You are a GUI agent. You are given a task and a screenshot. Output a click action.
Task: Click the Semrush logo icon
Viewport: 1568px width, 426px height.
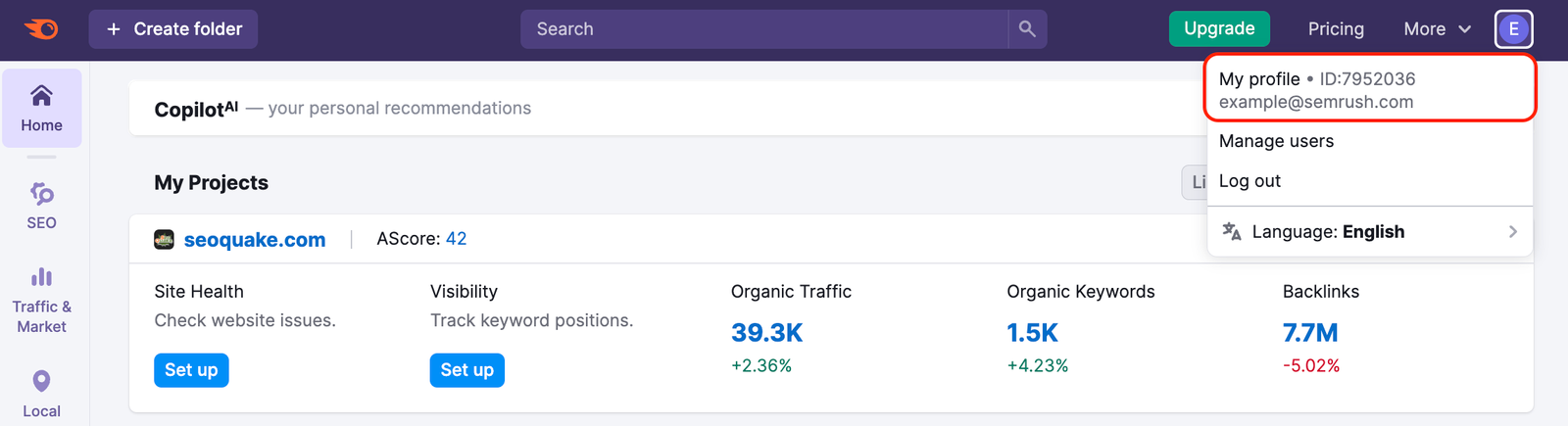(x=41, y=29)
